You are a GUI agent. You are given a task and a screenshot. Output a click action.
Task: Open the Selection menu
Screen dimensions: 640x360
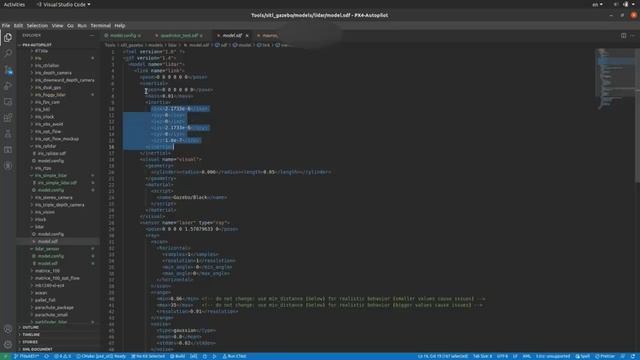(37, 25)
